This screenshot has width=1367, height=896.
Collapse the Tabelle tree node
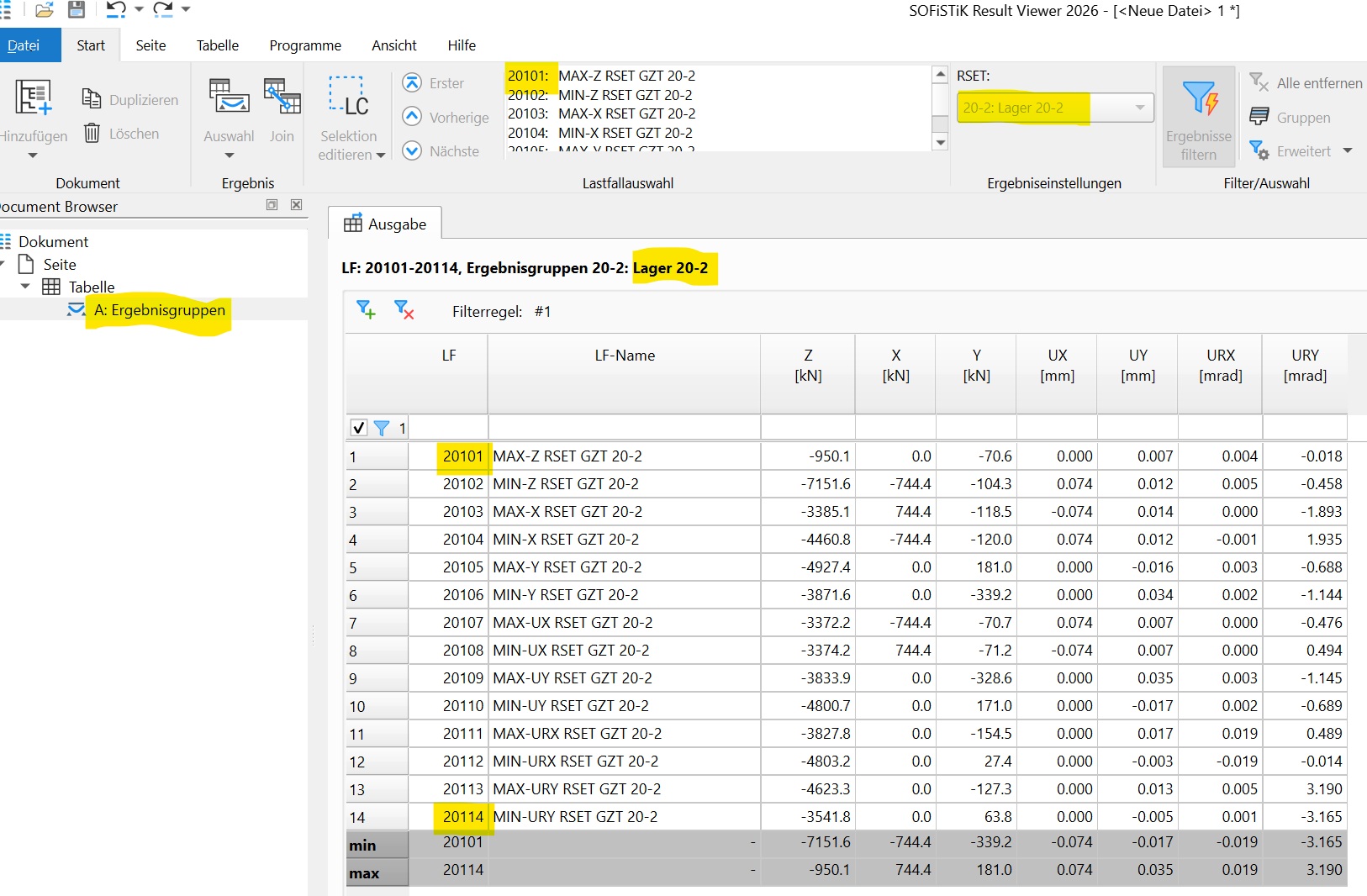tap(25, 287)
